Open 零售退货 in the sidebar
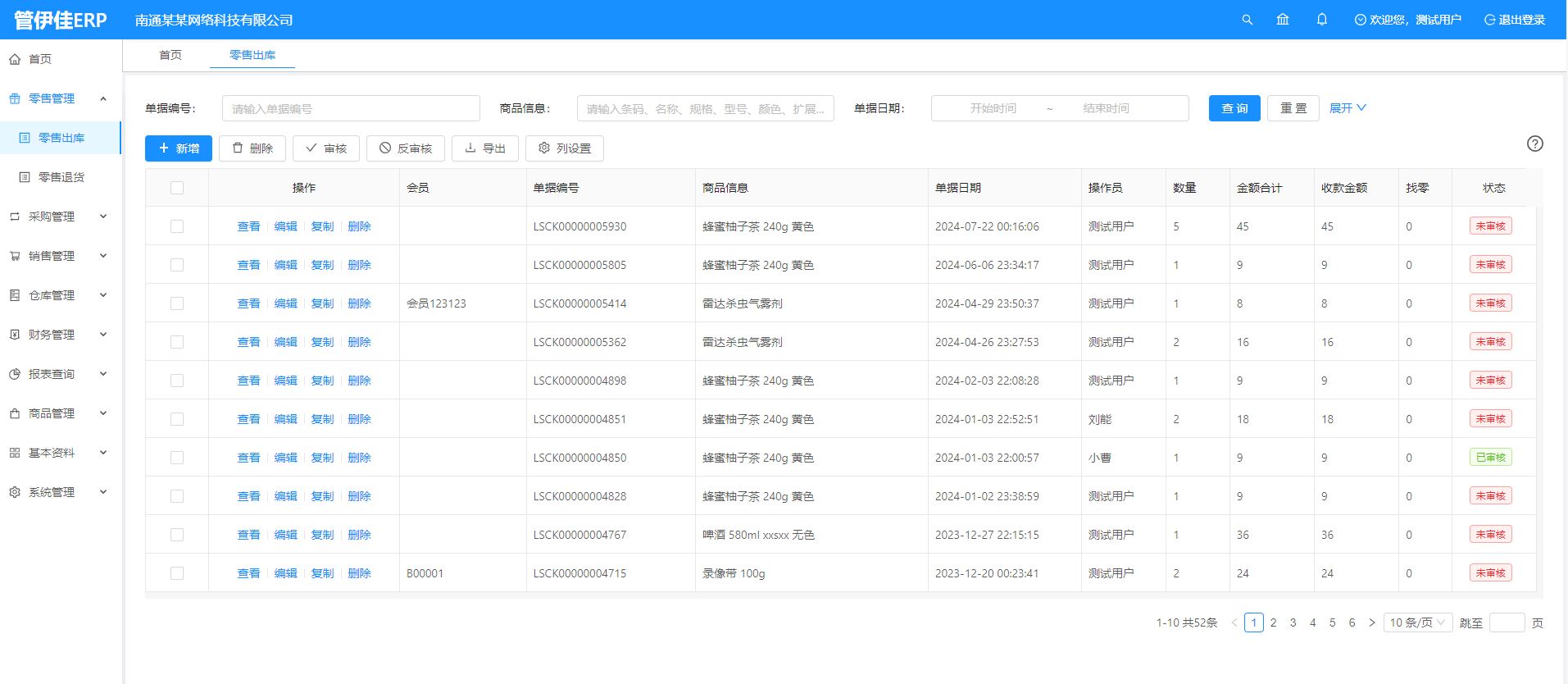The image size is (1568, 684). [x=61, y=177]
